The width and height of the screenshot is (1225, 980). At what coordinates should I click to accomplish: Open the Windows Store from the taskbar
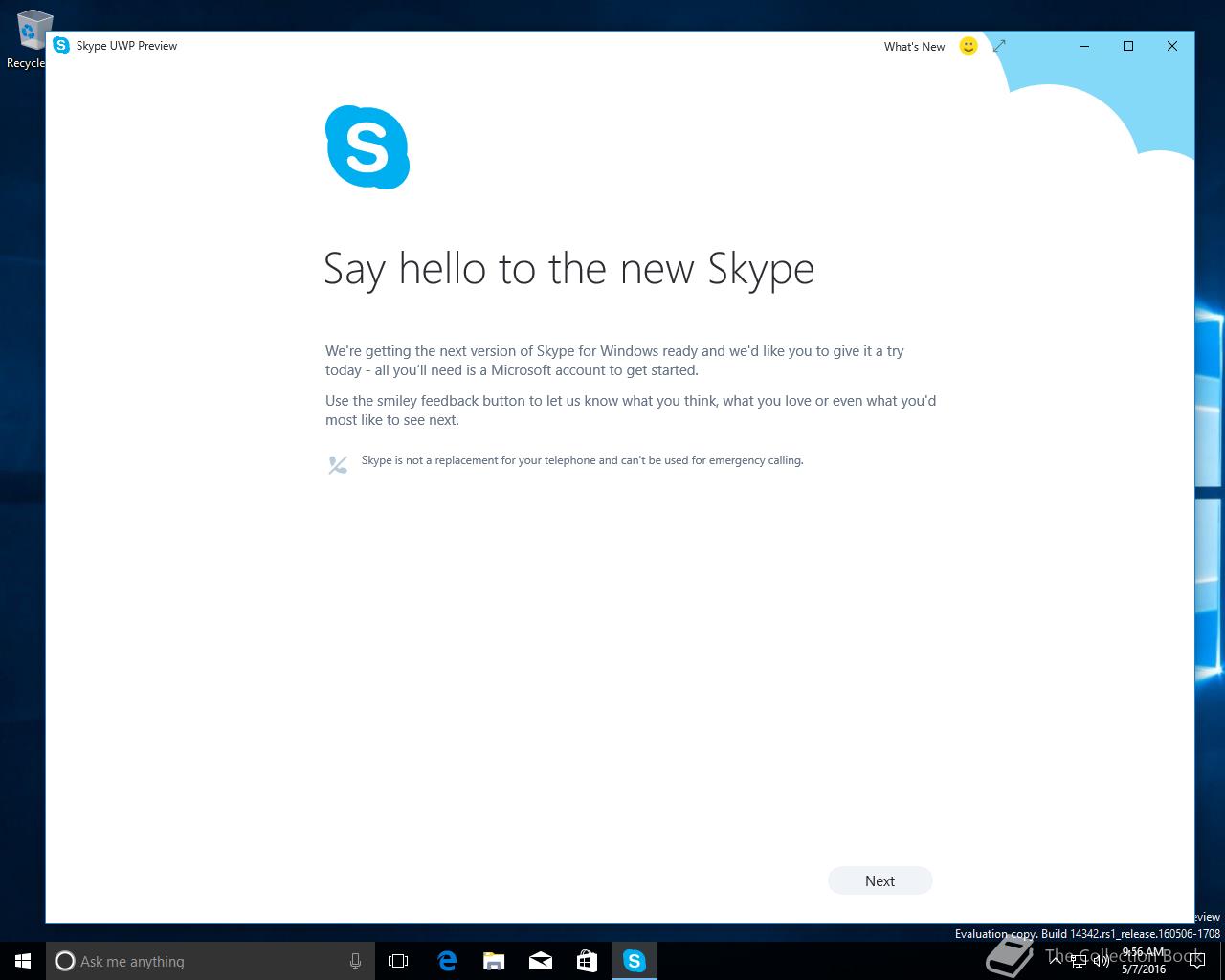587,961
